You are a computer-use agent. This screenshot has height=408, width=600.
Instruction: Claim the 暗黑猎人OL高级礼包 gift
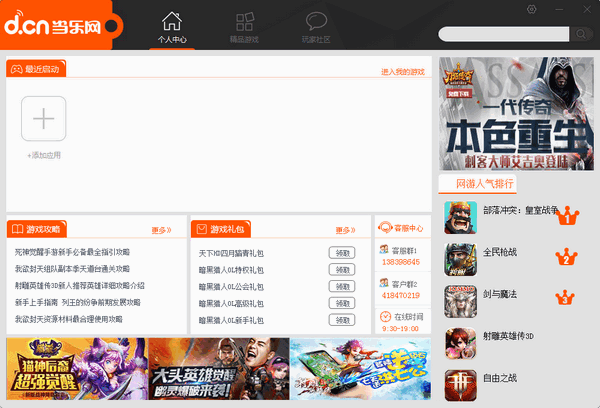[x=342, y=304]
